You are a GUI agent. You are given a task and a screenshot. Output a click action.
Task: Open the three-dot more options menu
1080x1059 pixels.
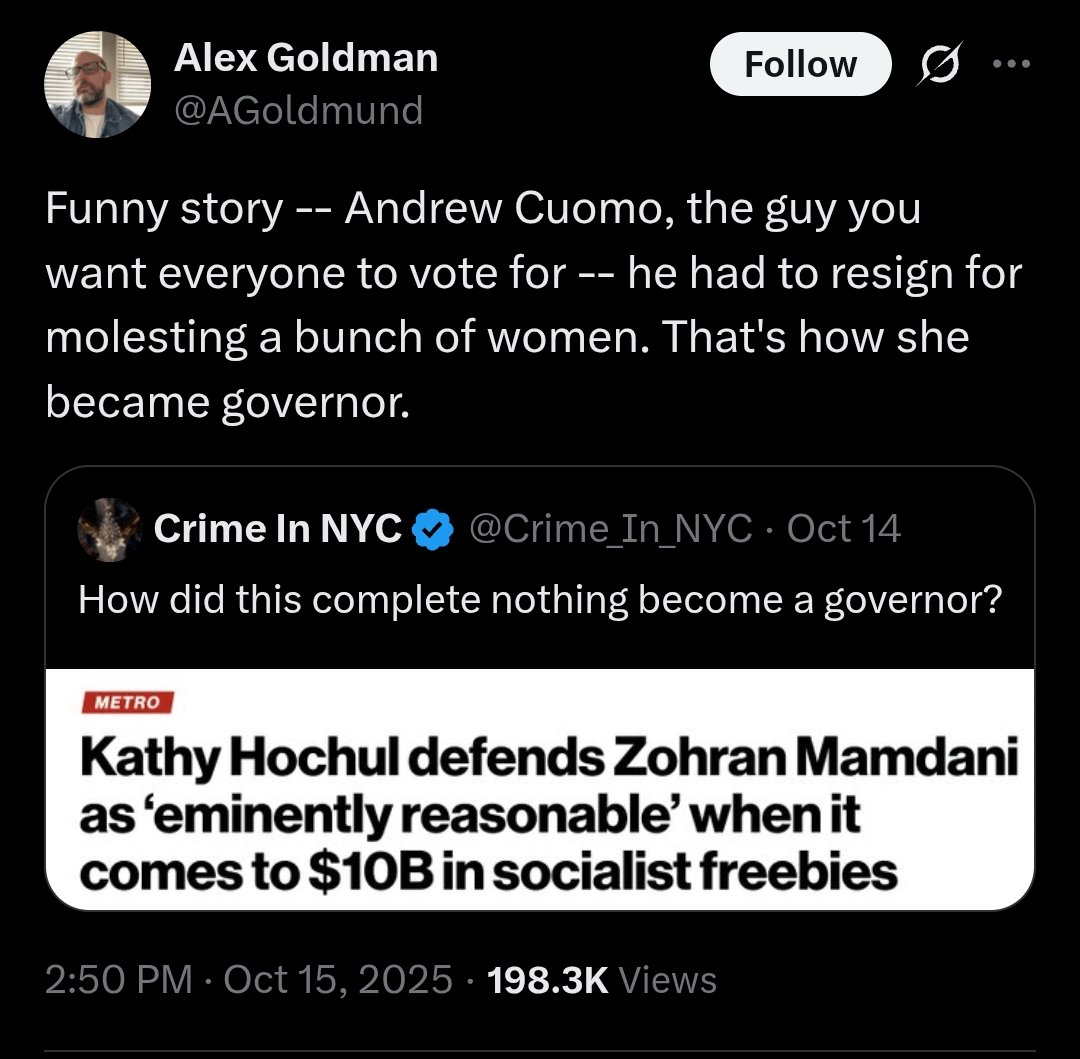(1009, 63)
